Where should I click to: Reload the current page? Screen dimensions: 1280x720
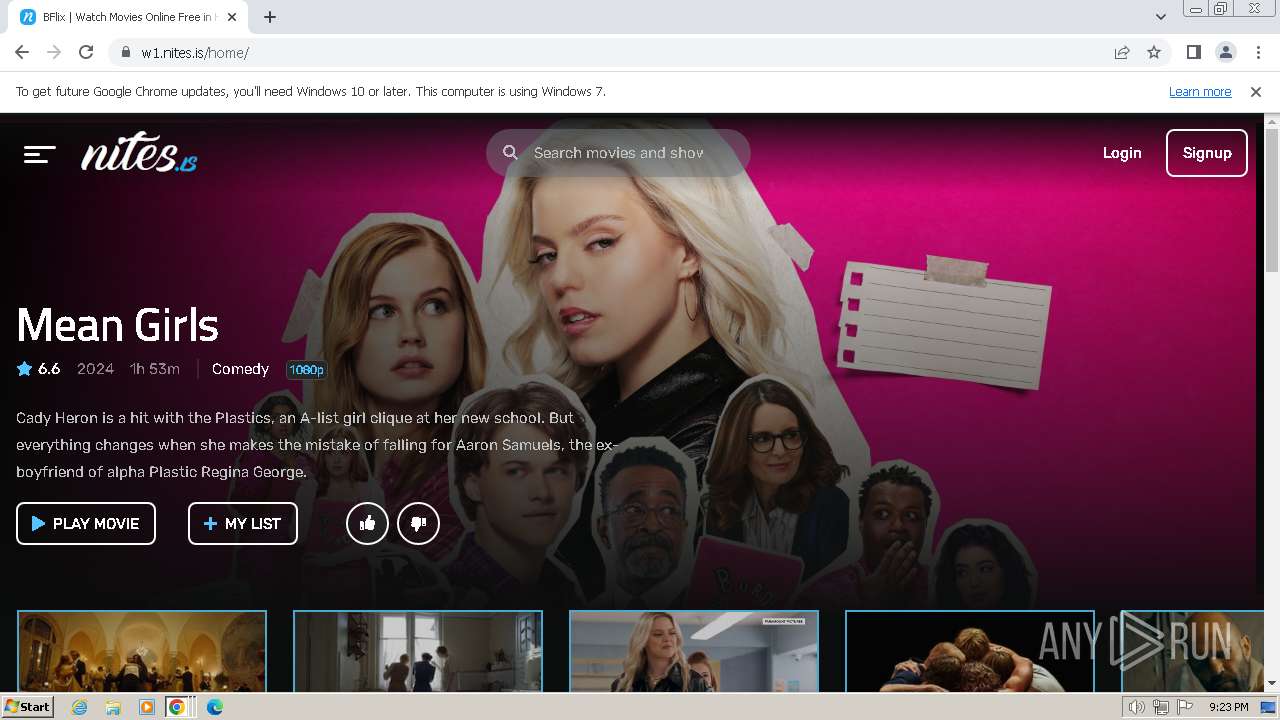click(x=86, y=52)
